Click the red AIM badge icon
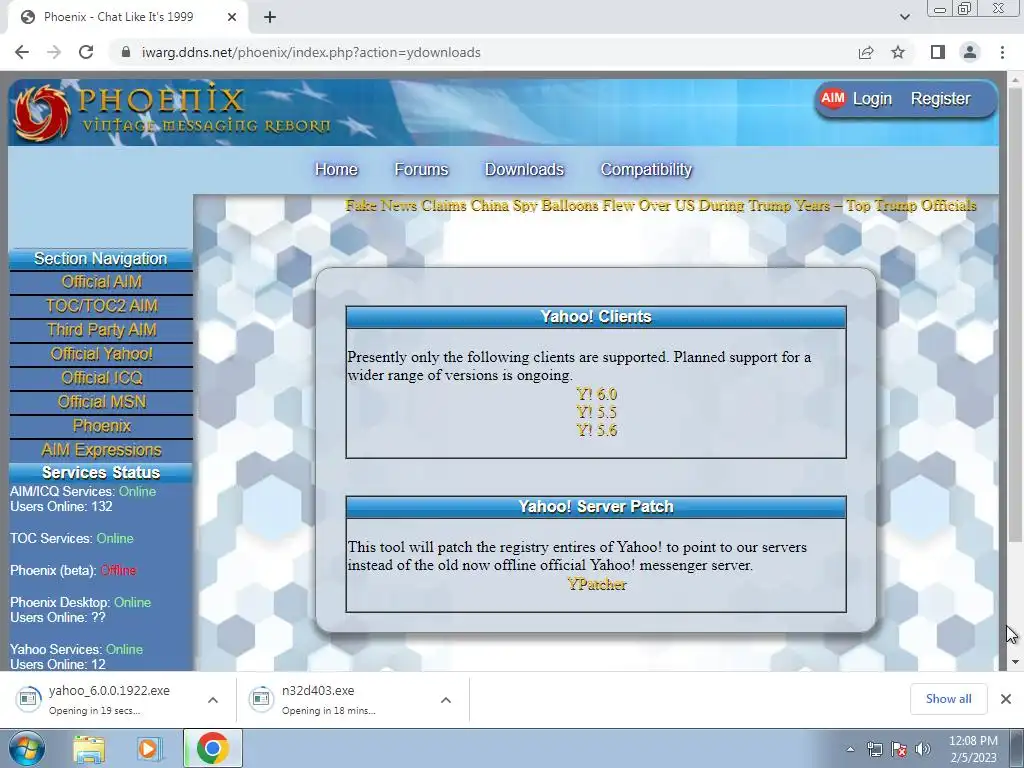 pyautogui.click(x=833, y=98)
